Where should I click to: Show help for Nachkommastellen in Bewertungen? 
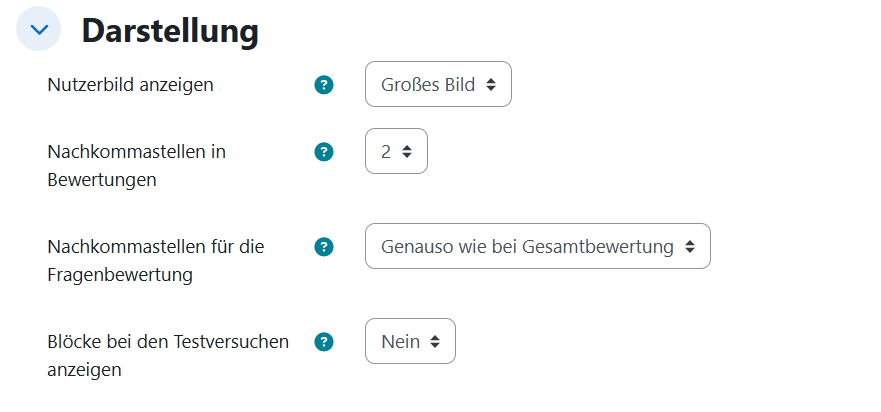point(323,152)
